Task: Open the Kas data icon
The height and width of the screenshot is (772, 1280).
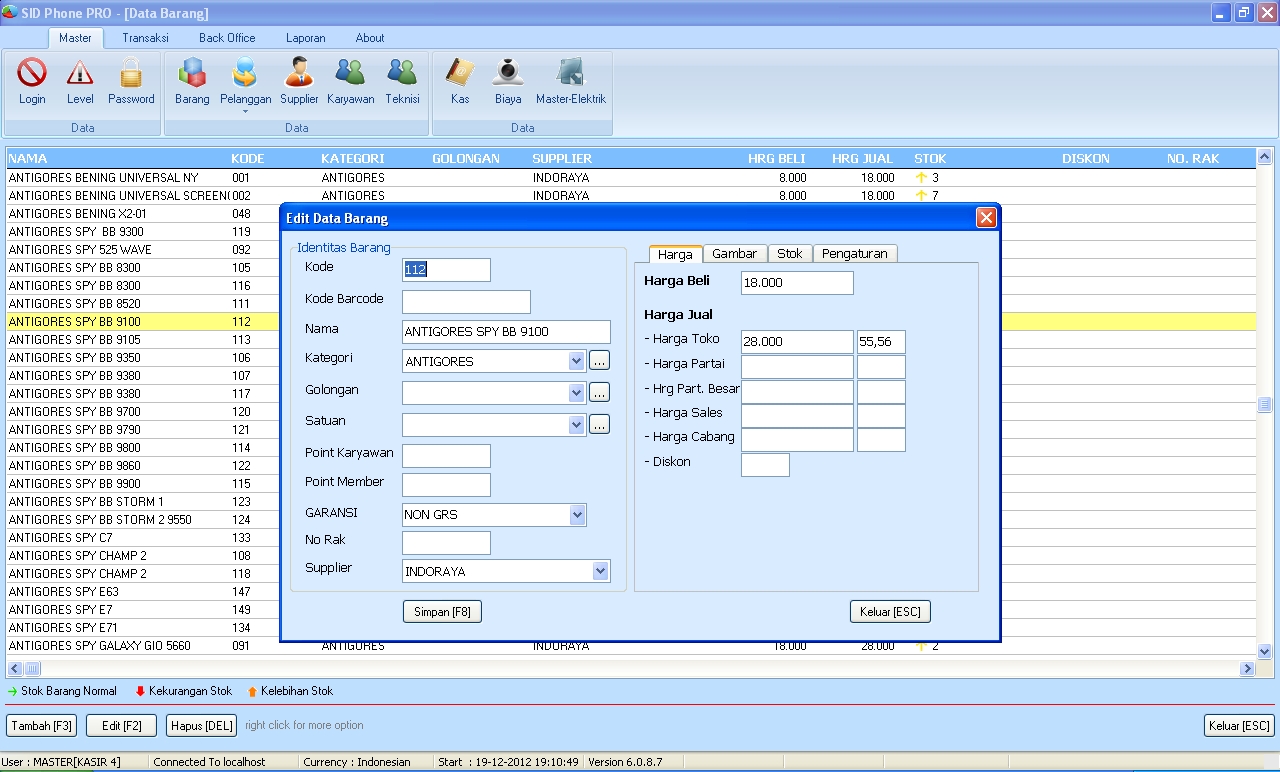Action: (458, 80)
